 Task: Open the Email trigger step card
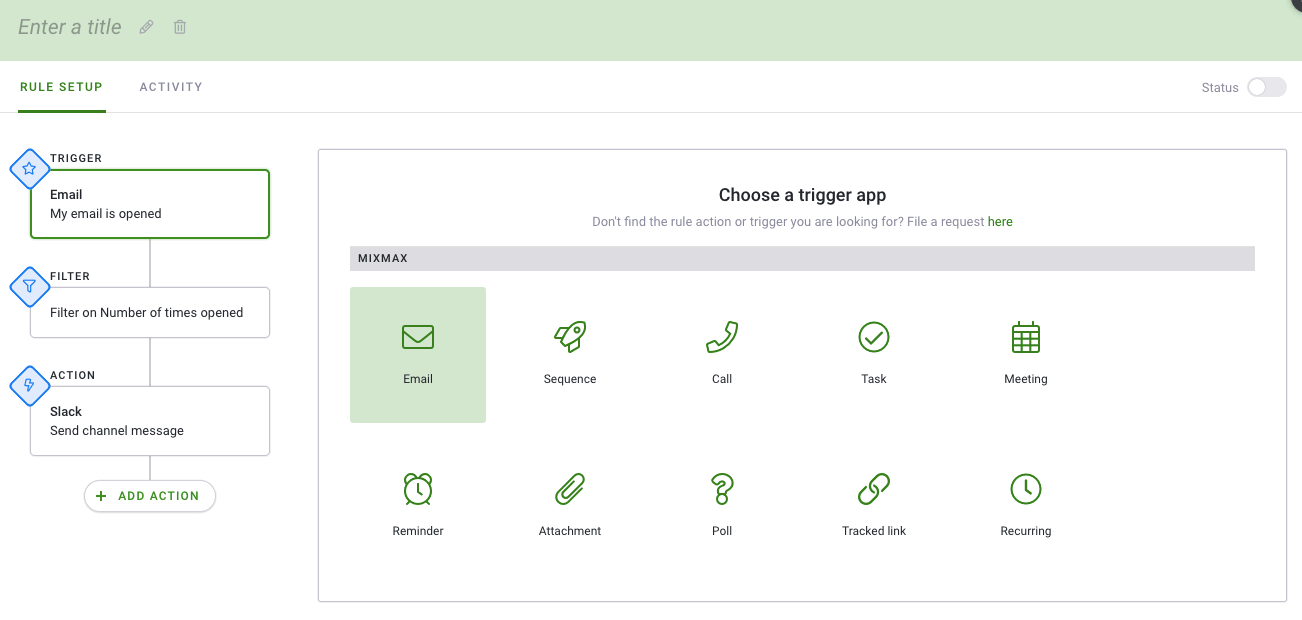[150, 204]
